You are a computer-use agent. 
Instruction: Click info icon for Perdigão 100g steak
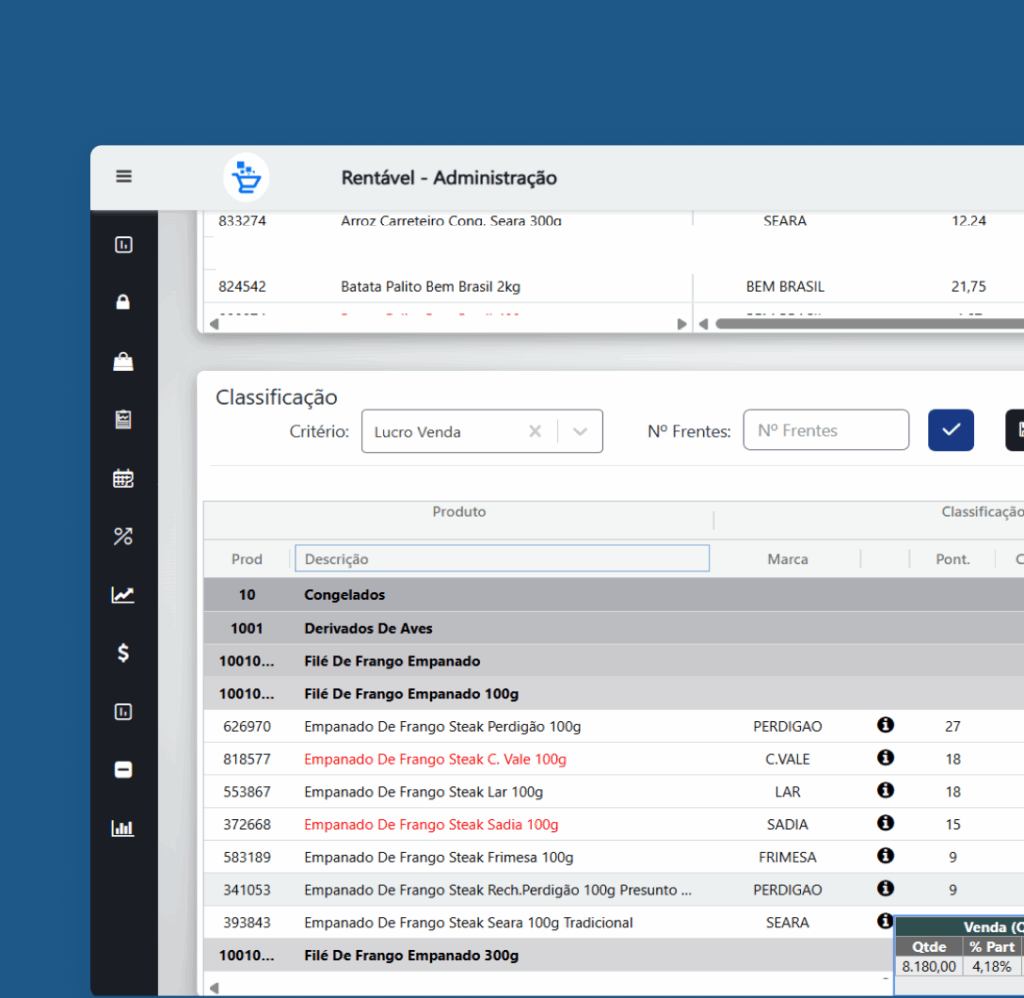pos(885,725)
